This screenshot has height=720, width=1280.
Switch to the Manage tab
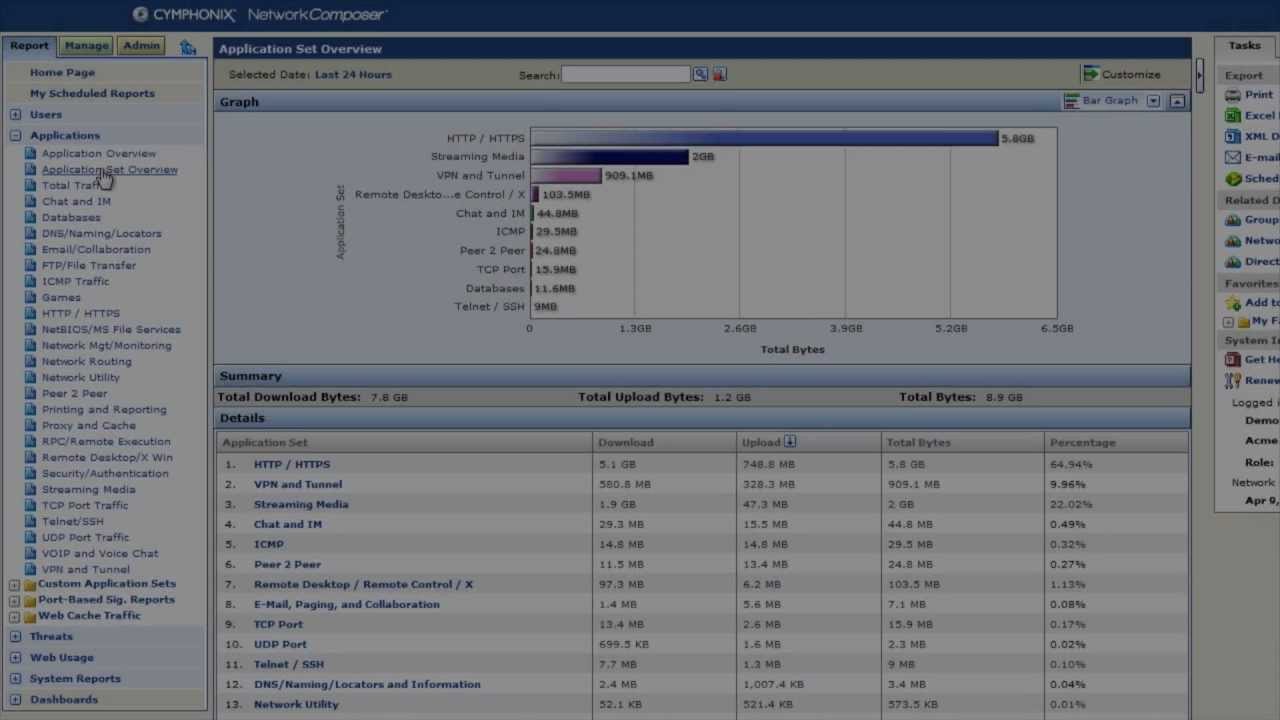pyautogui.click(x=86, y=46)
